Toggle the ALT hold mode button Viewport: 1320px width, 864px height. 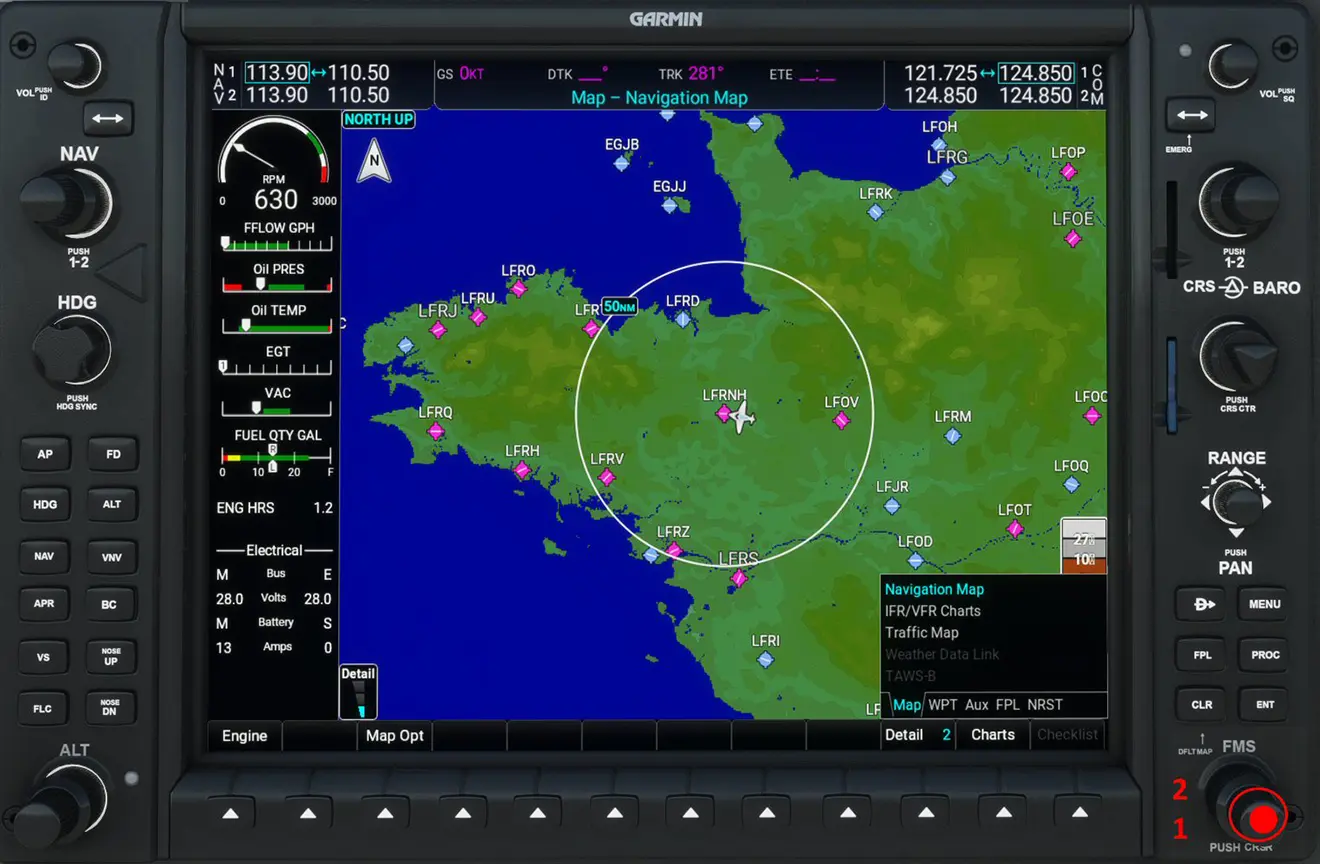coord(112,504)
